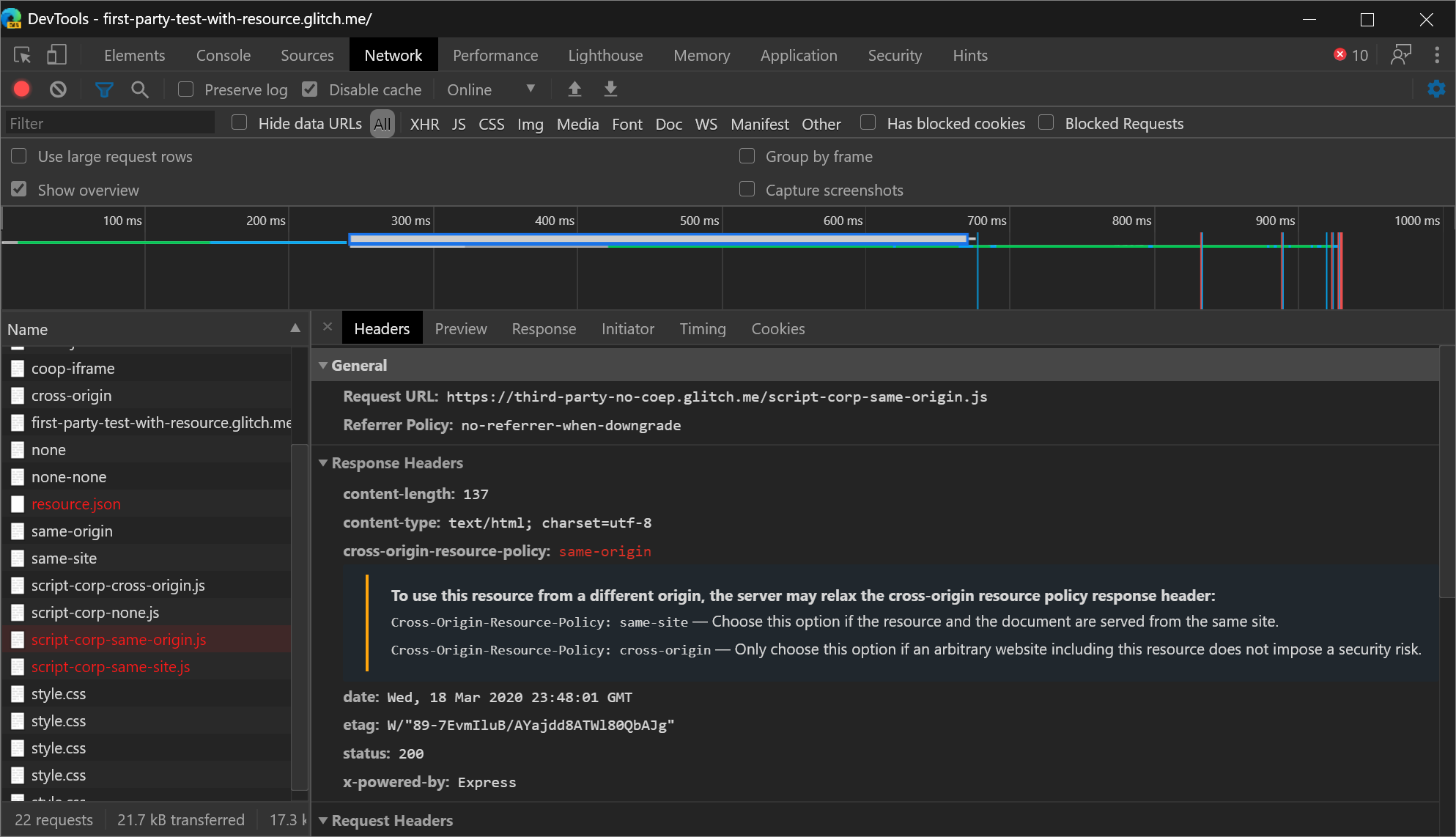The width and height of the screenshot is (1456, 837).
Task: Click the download arrow icon
Action: click(611, 89)
